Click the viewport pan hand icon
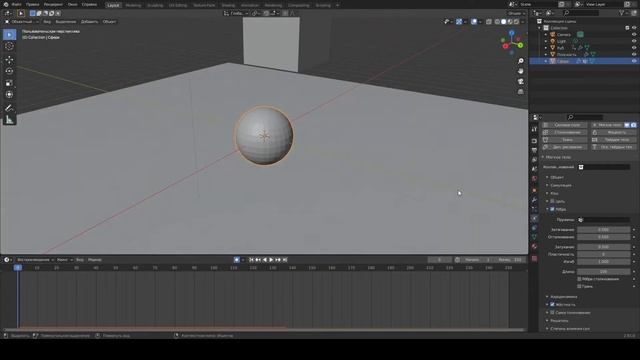 coord(520,71)
